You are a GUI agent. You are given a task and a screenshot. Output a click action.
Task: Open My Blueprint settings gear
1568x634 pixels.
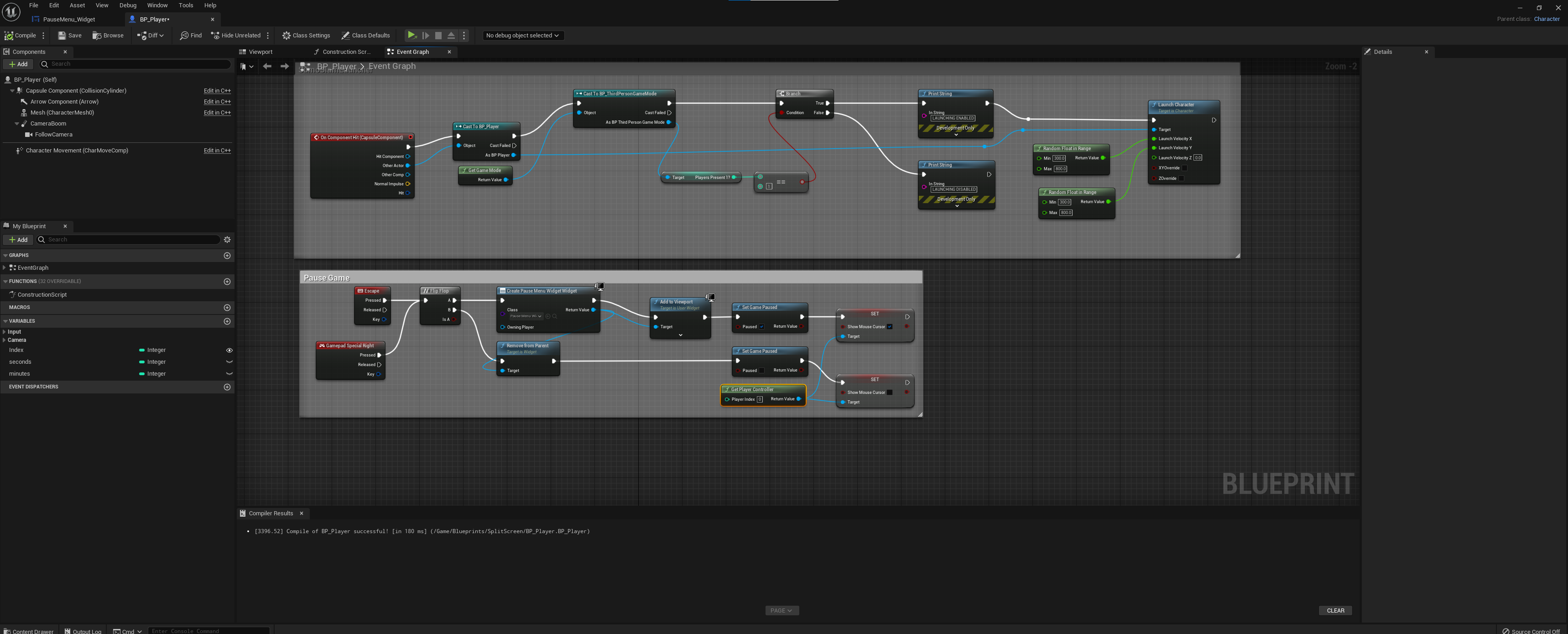click(227, 240)
